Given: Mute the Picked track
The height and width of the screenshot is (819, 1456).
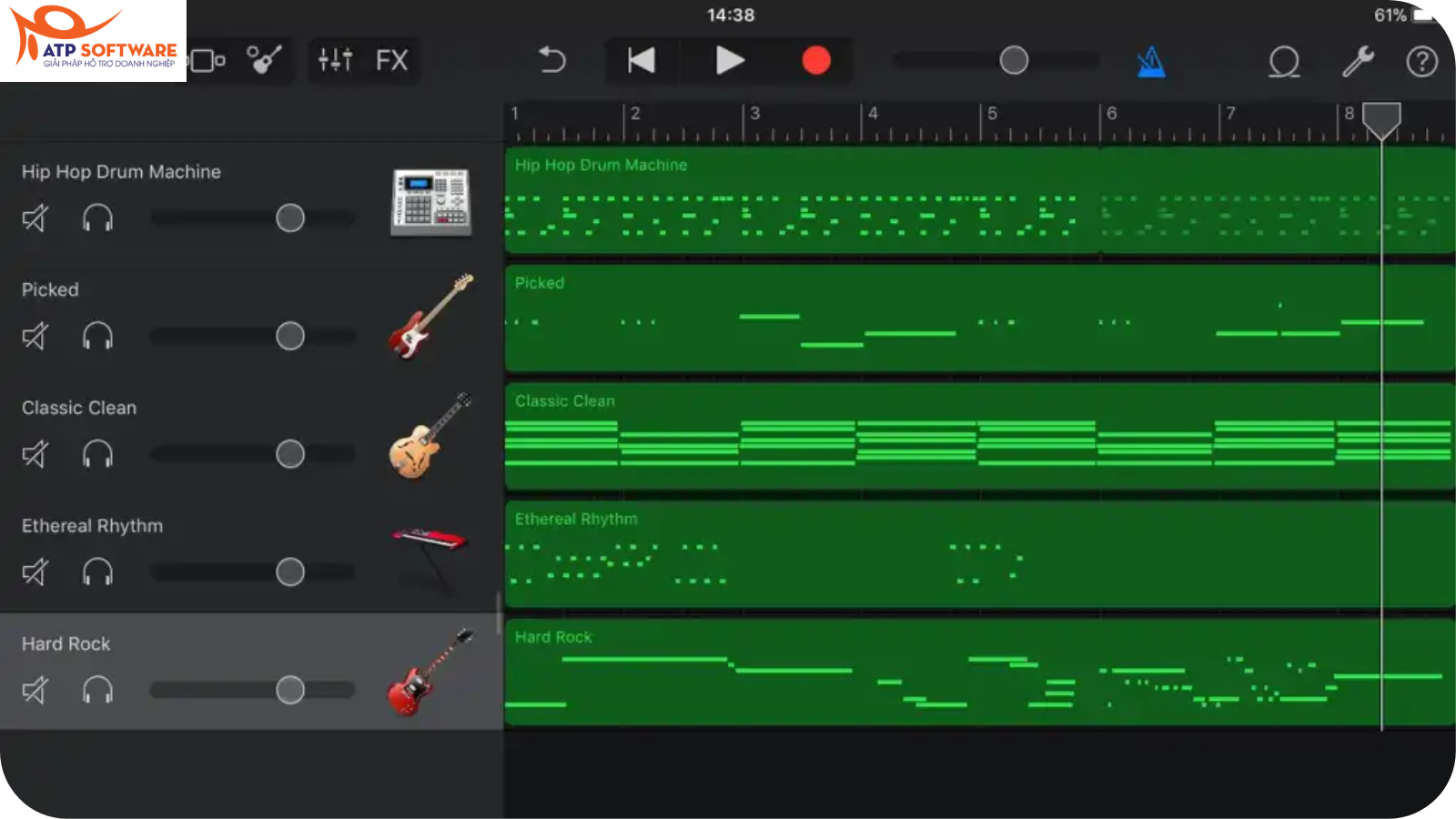Looking at the screenshot, I should click(x=35, y=336).
